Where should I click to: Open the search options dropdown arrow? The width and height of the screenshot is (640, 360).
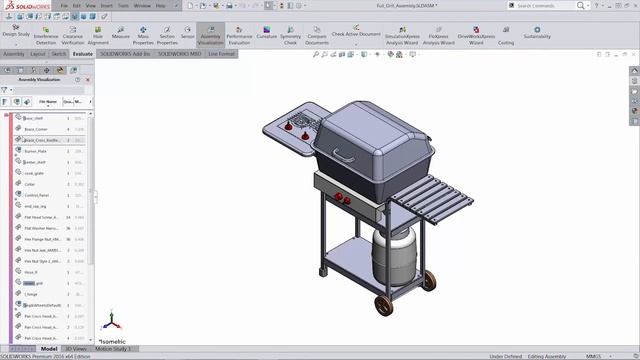coord(588,6)
